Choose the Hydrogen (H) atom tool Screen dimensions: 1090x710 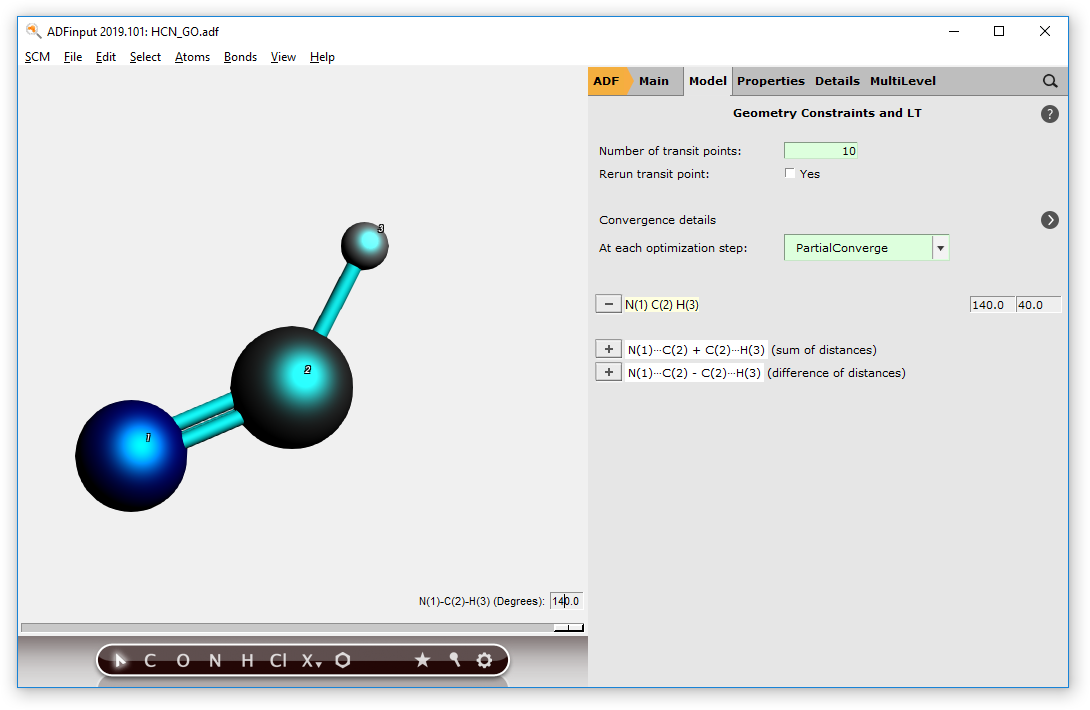point(247,660)
